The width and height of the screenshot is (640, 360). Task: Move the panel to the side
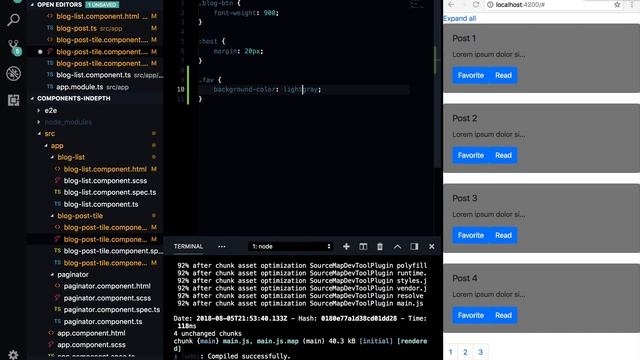coord(414,247)
